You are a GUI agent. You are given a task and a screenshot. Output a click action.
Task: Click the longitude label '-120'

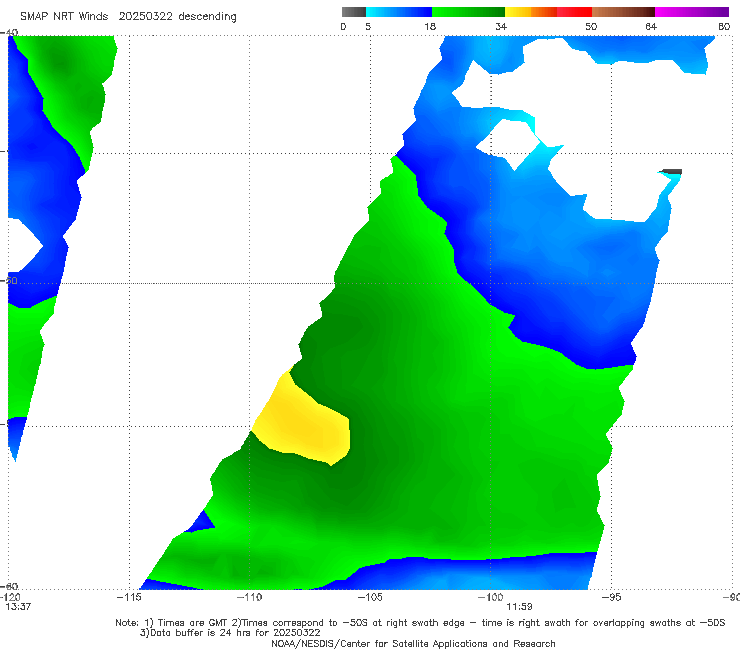tap(10, 598)
